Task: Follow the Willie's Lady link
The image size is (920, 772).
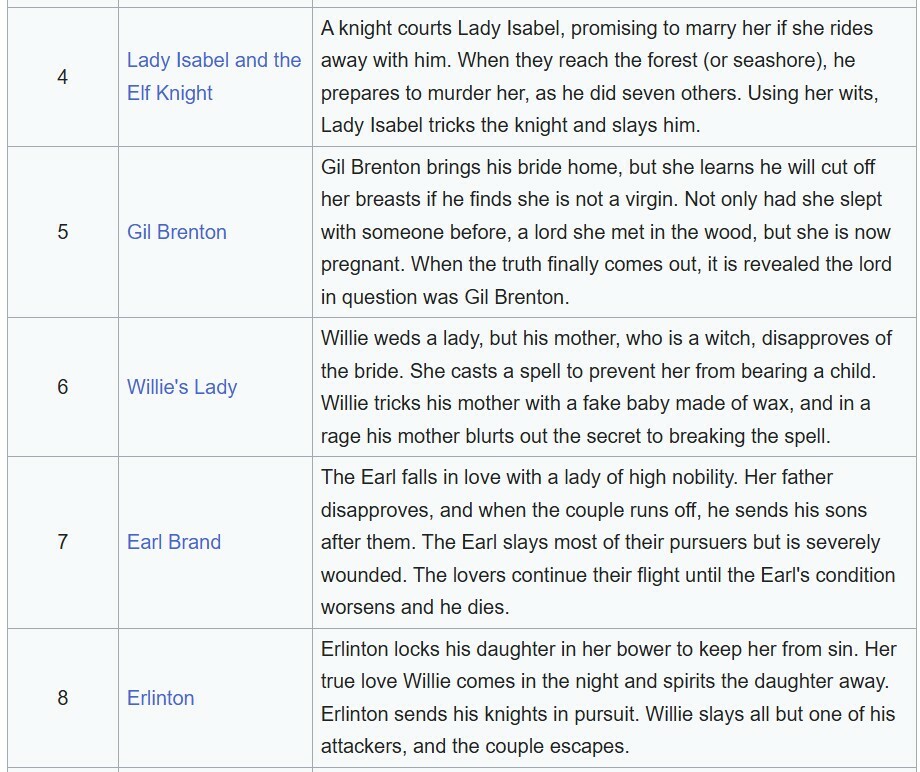Action: point(182,387)
